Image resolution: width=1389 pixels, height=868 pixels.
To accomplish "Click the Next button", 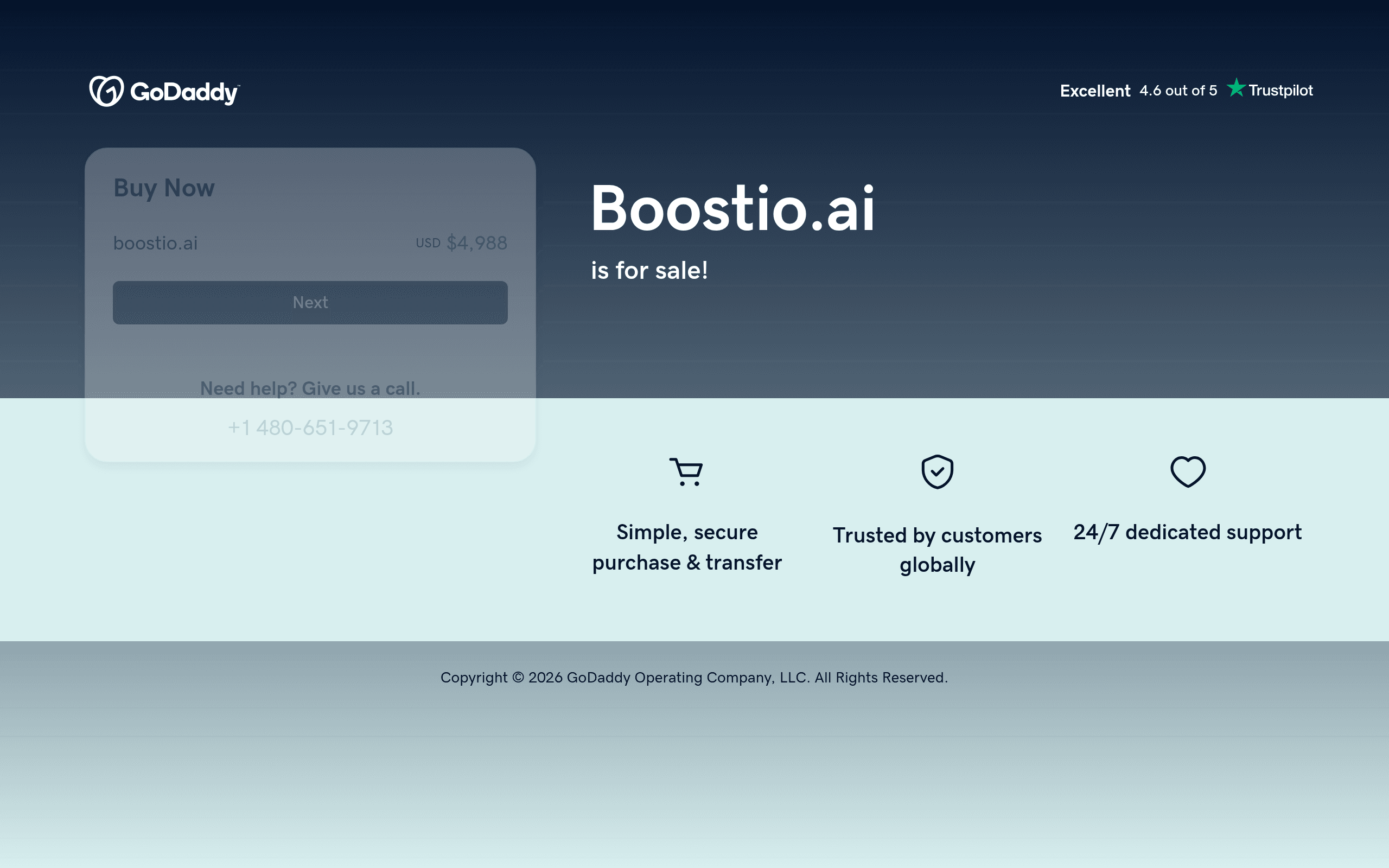I will (310, 303).
